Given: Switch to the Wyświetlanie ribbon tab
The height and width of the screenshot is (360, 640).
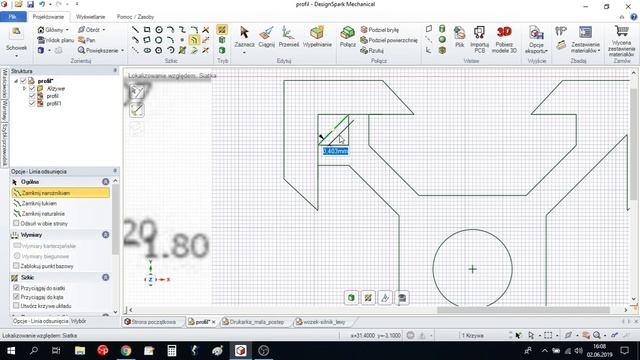Looking at the screenshot, I should coord(90,17).
